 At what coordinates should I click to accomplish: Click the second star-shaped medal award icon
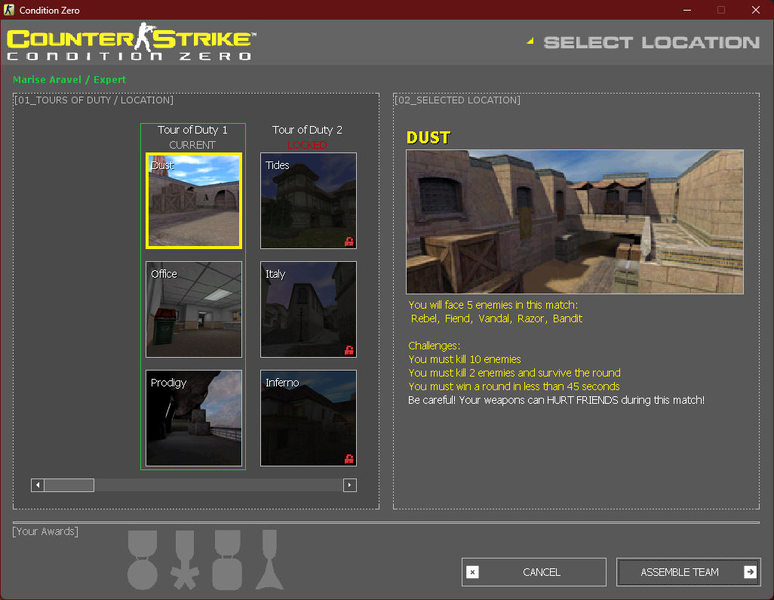(x=185, y=560)
